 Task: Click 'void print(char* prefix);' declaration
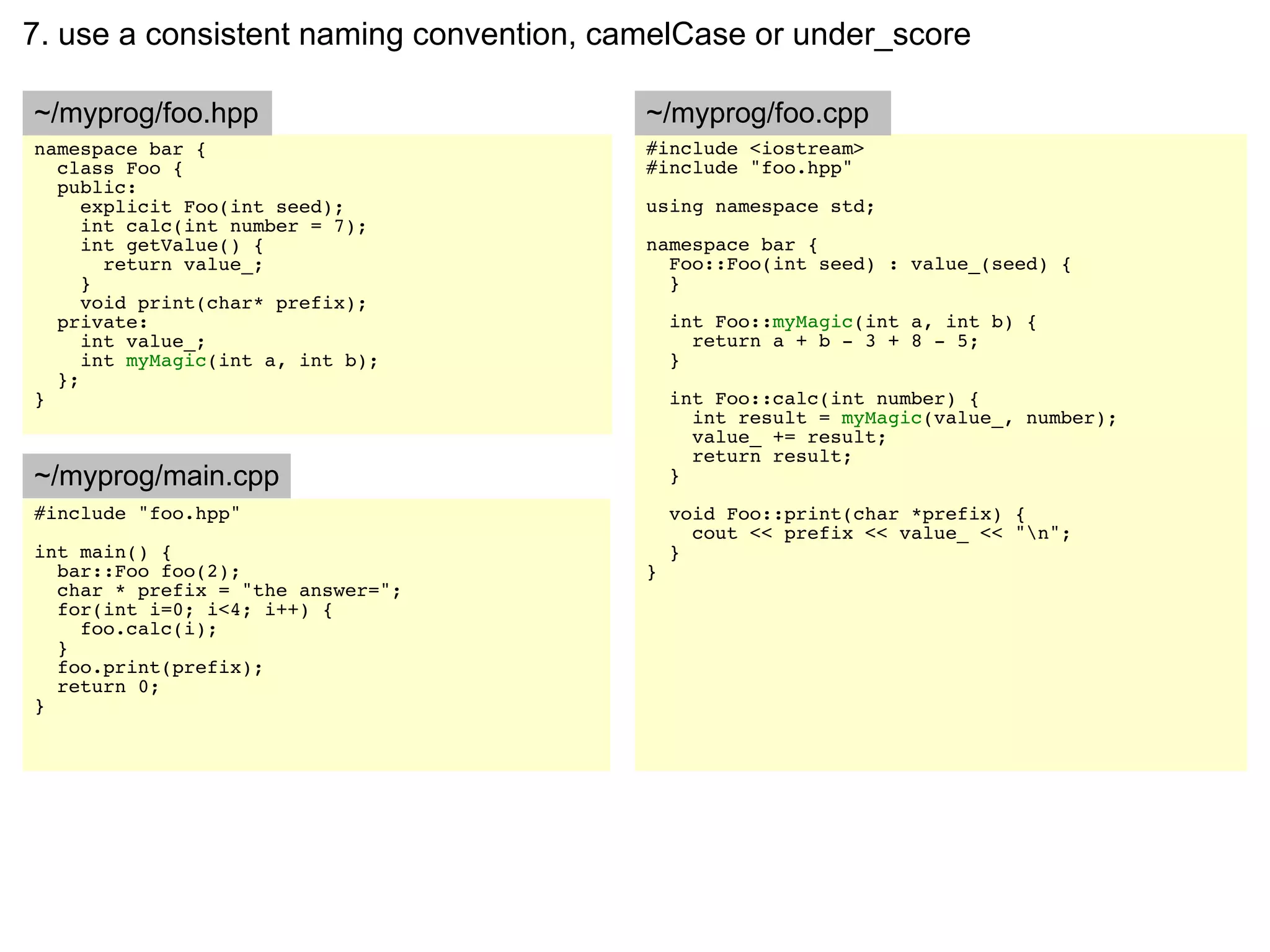pos(223,304)
